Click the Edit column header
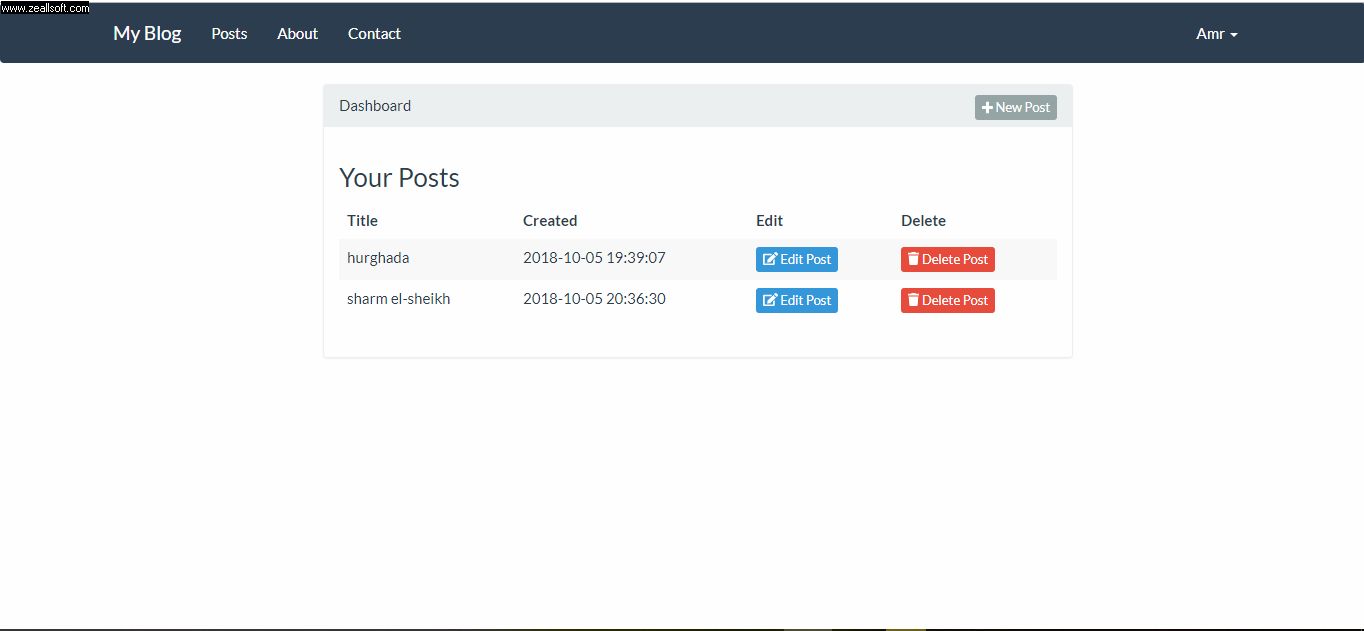 point(769,221)
